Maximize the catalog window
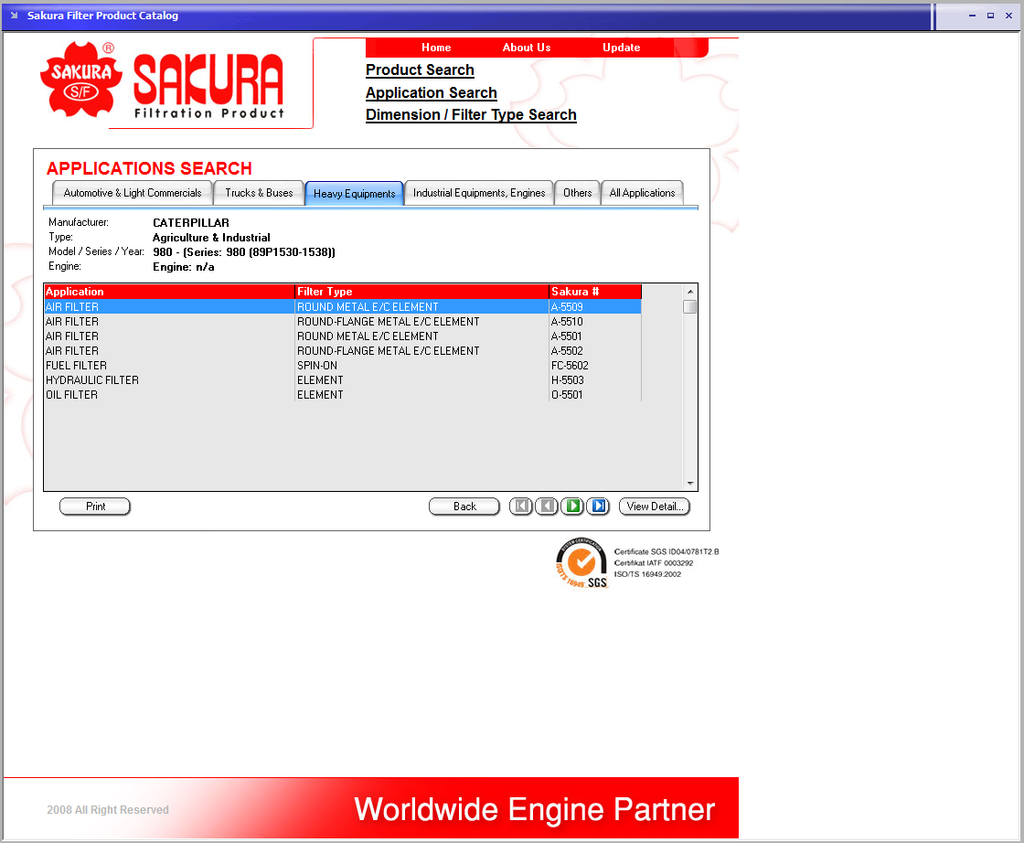 tap(990, 16)
